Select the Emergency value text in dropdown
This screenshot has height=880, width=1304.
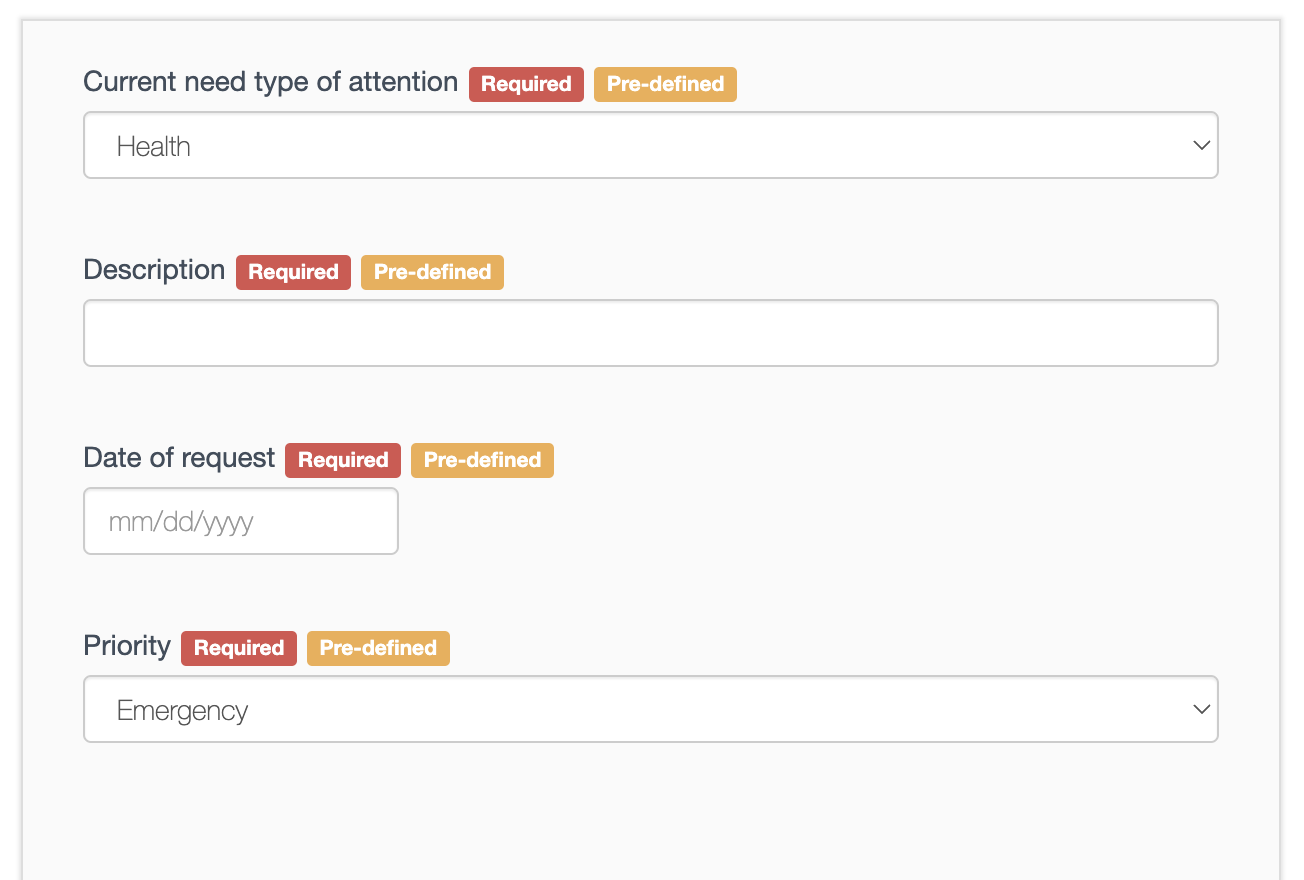pos(183,711)
